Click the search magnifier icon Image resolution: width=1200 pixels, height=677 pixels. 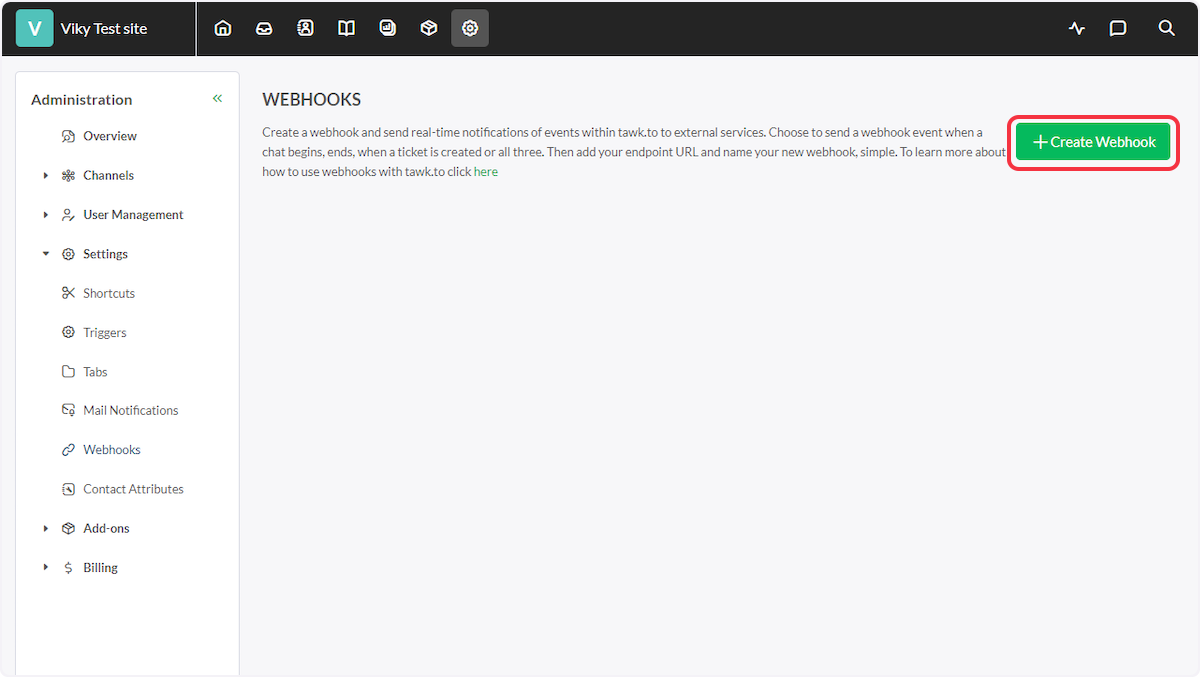pyautogui.click(x=1166, y=28)
